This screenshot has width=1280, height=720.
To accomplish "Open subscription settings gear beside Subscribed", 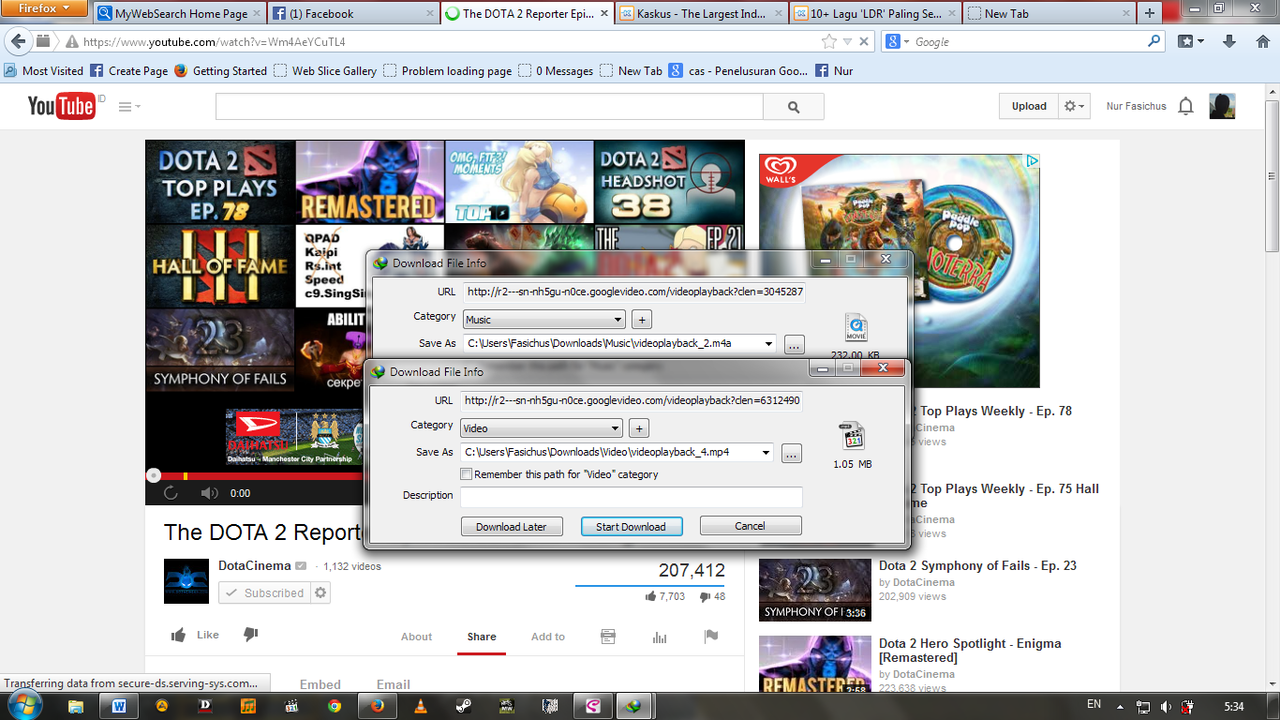I will 321,593.
